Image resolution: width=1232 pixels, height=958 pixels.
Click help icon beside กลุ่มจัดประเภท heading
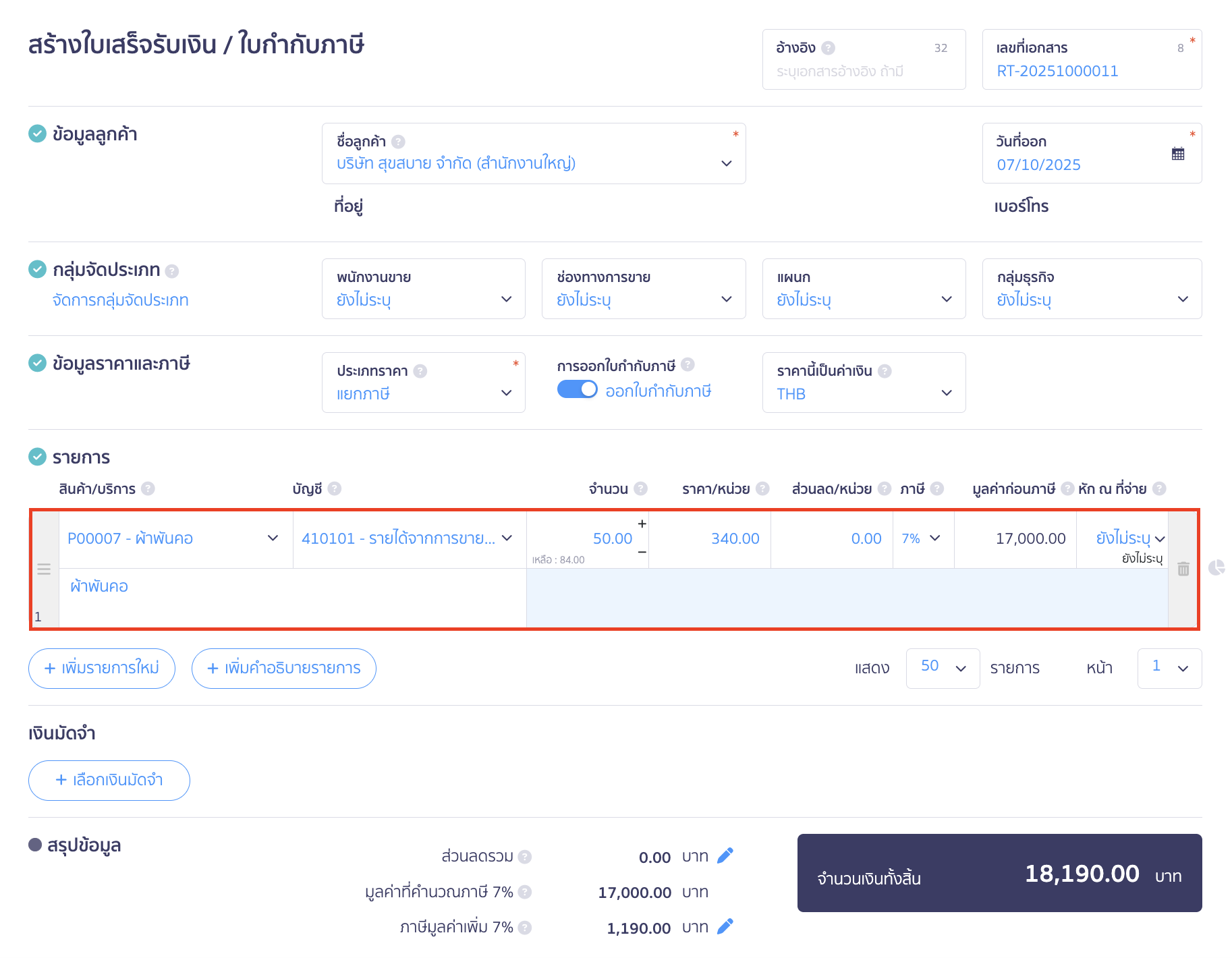[x=172, y=271]
